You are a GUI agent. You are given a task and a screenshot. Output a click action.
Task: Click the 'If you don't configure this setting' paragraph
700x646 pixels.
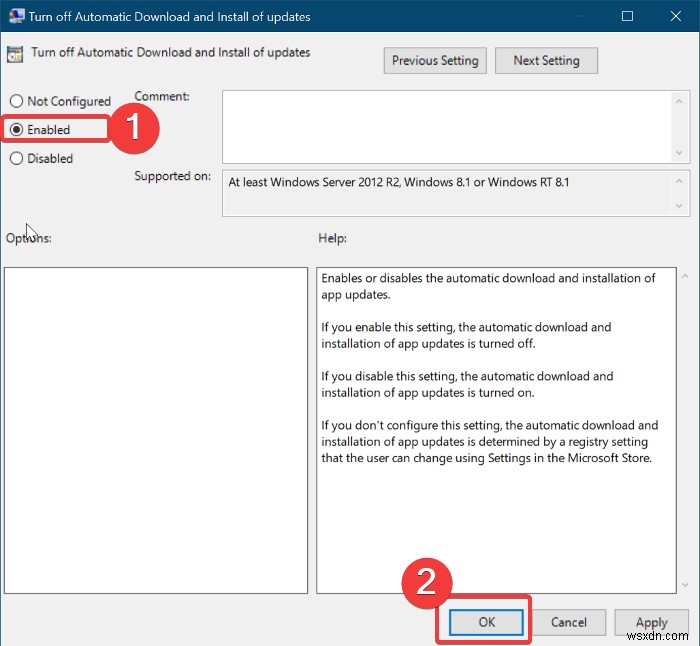[x=489, y=442]
